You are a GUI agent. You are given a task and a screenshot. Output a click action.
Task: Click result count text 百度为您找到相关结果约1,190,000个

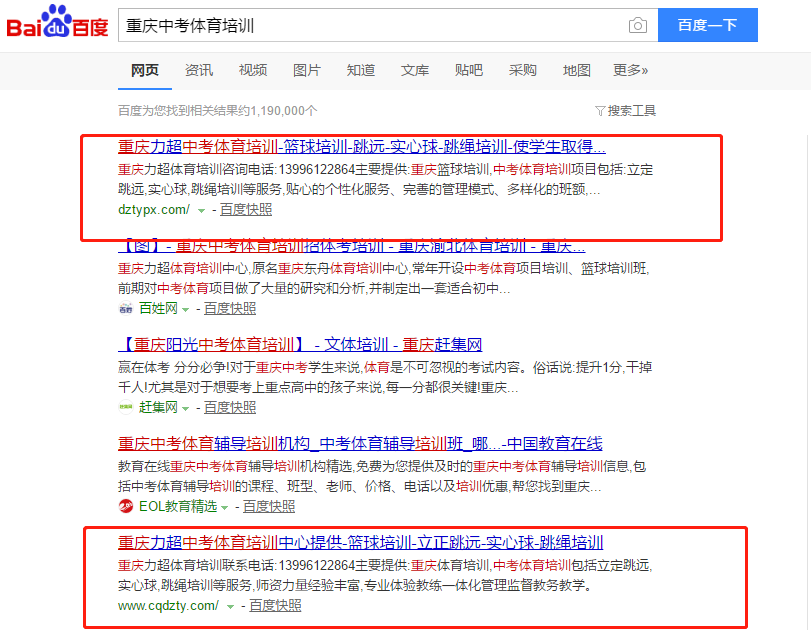coord(218,111)
